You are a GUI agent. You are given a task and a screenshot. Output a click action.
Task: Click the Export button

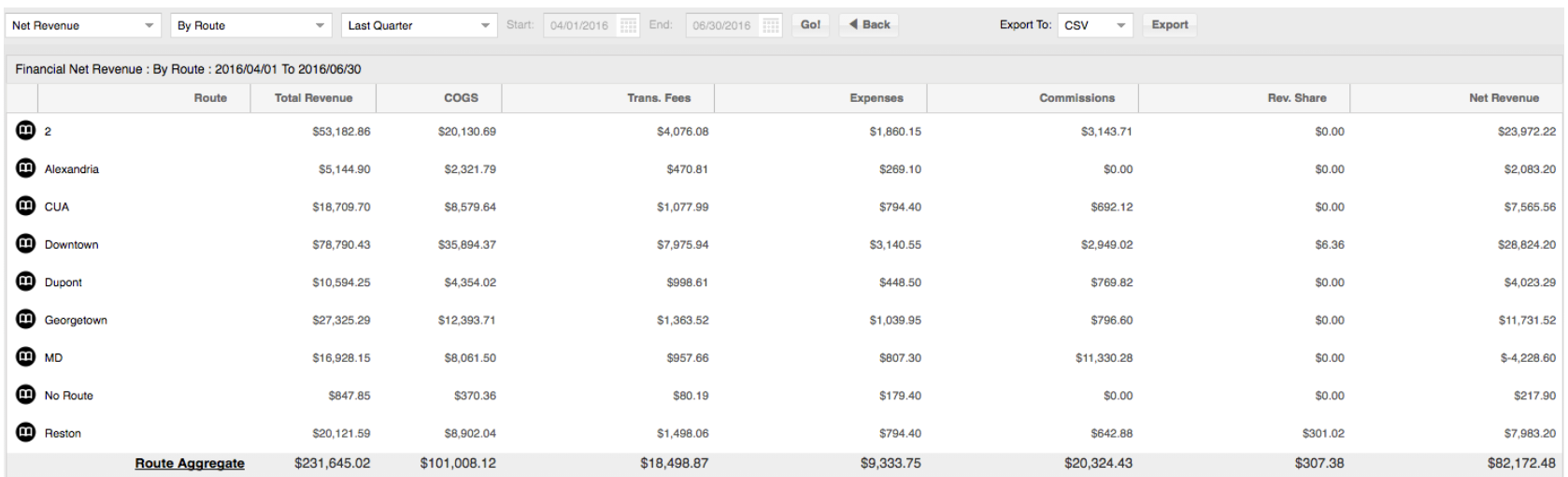[1170, 25]
